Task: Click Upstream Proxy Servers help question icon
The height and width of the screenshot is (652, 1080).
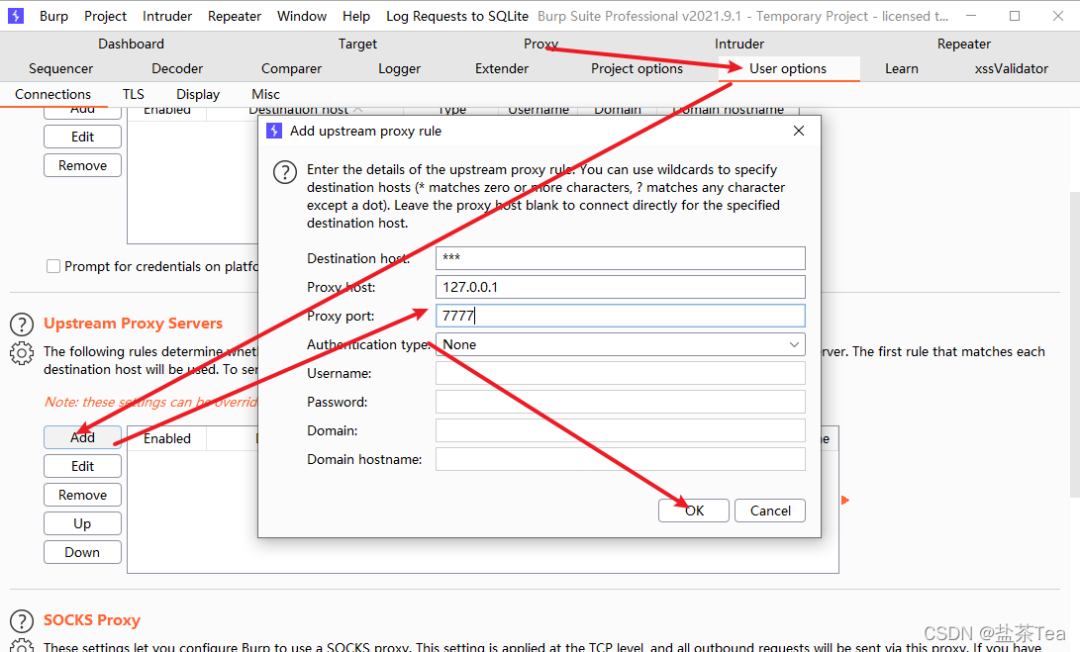Action: click(x=22, y=324)
